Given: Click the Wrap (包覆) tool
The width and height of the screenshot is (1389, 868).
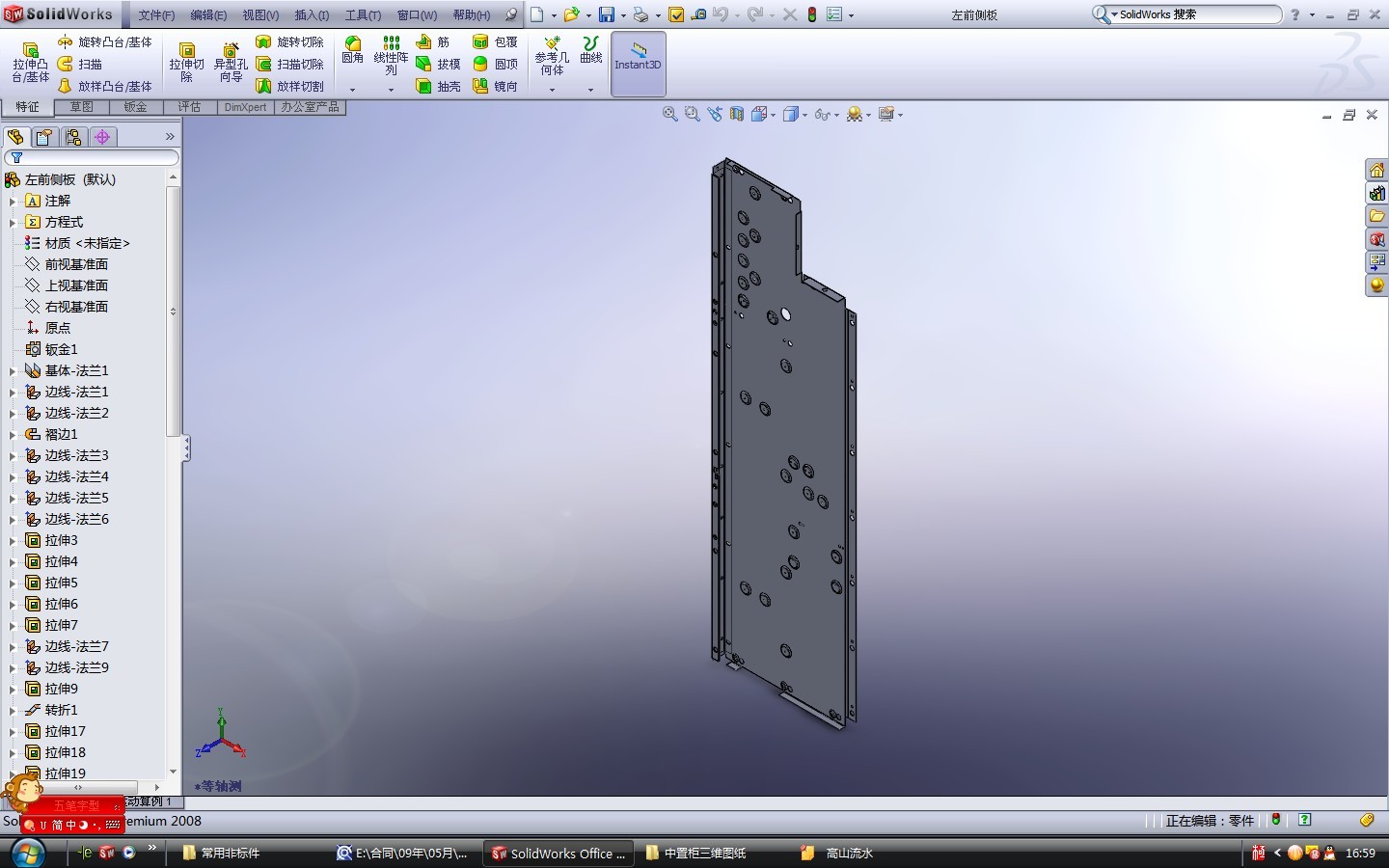Looking at the screenshot, I should [x=495, y=42].
